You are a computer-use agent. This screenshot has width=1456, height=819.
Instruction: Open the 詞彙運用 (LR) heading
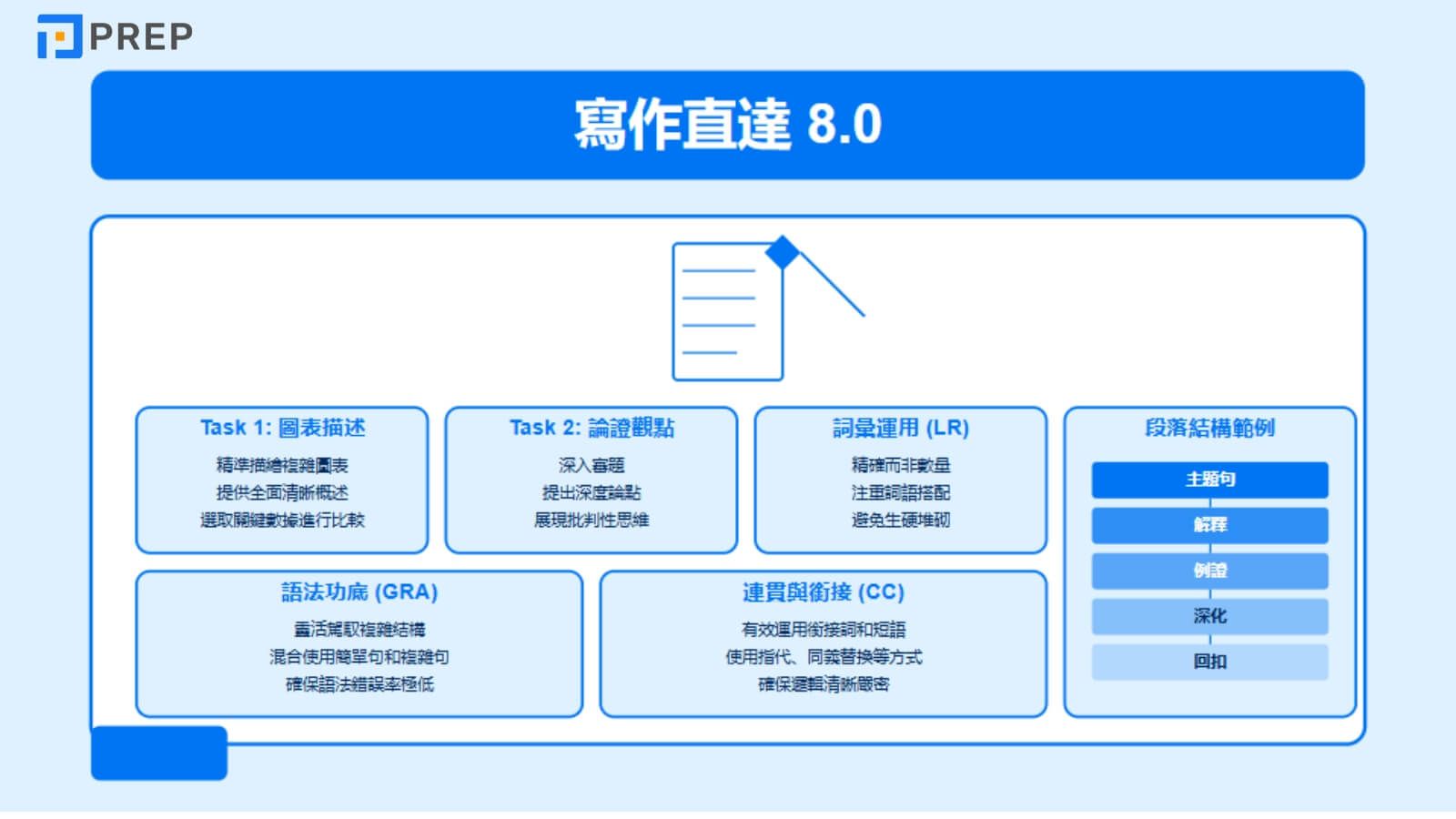pos(901,428)
